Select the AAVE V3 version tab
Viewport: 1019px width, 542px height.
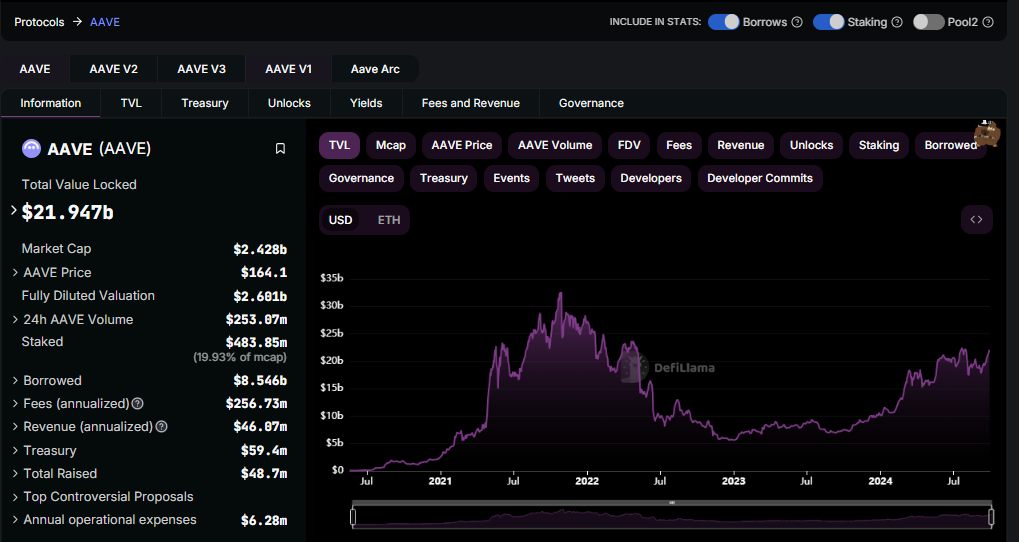[x=201, y=69]
